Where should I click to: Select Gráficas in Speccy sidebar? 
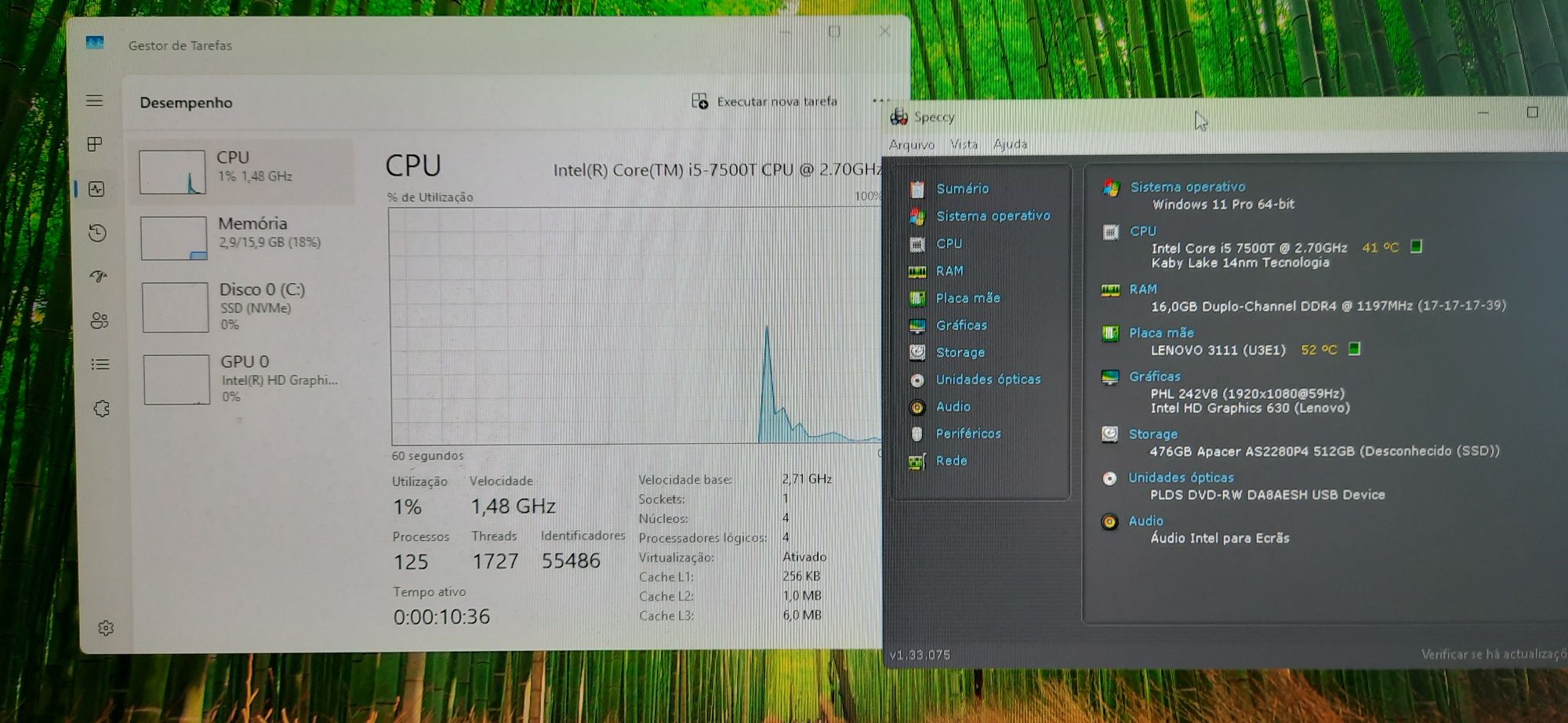tap(961, 325)
